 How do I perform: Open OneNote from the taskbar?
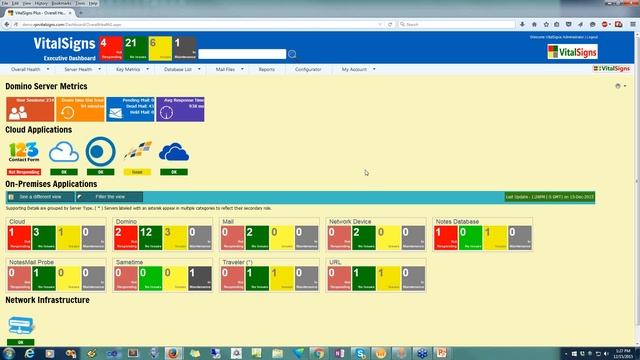339,353
